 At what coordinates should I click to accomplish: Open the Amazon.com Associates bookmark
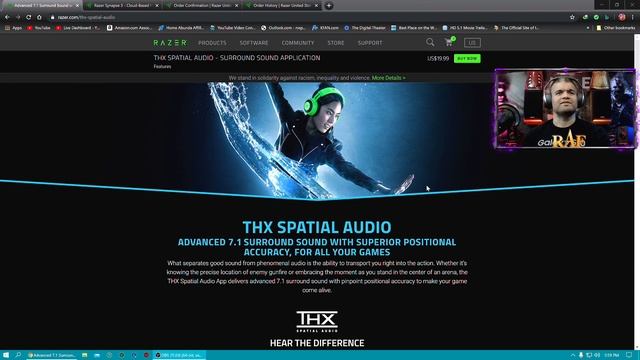click(x=129, y=28)
